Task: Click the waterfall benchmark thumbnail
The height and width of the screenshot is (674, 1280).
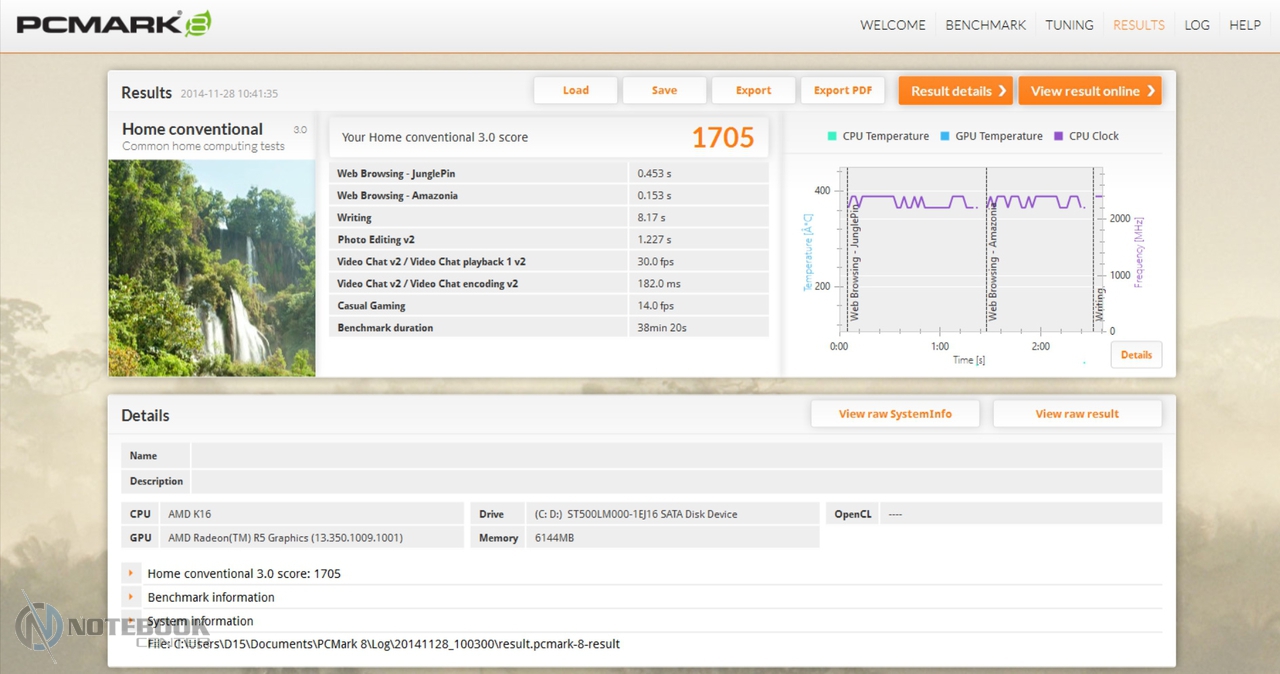Action: coord(212,268)
